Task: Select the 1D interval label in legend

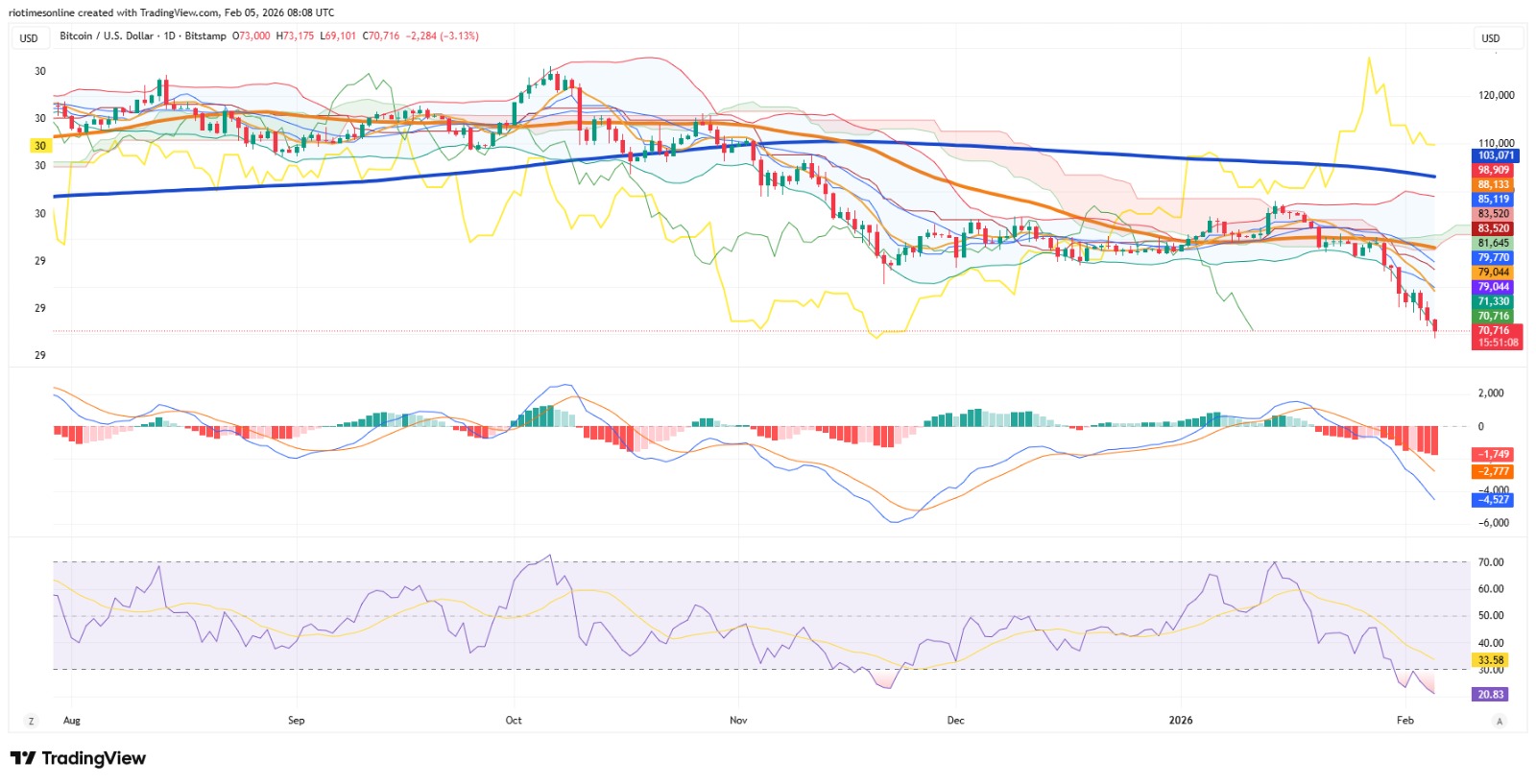Action: [169, 36]
